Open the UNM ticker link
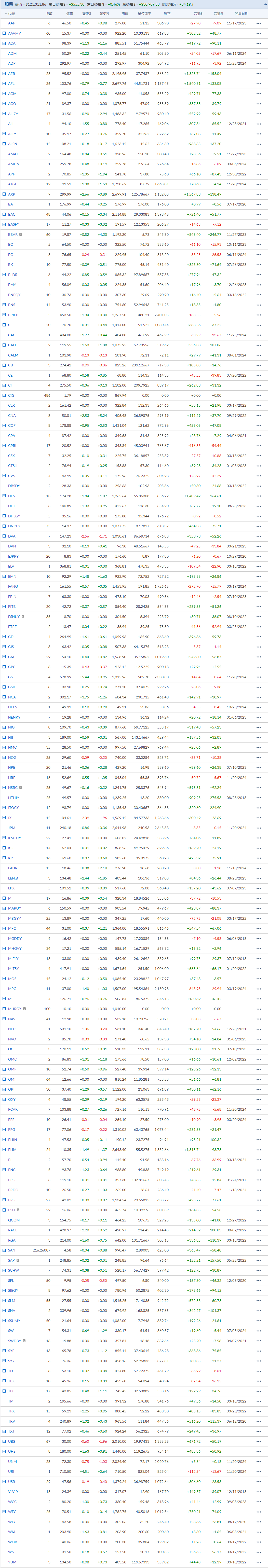 [x=13, y=1462]
